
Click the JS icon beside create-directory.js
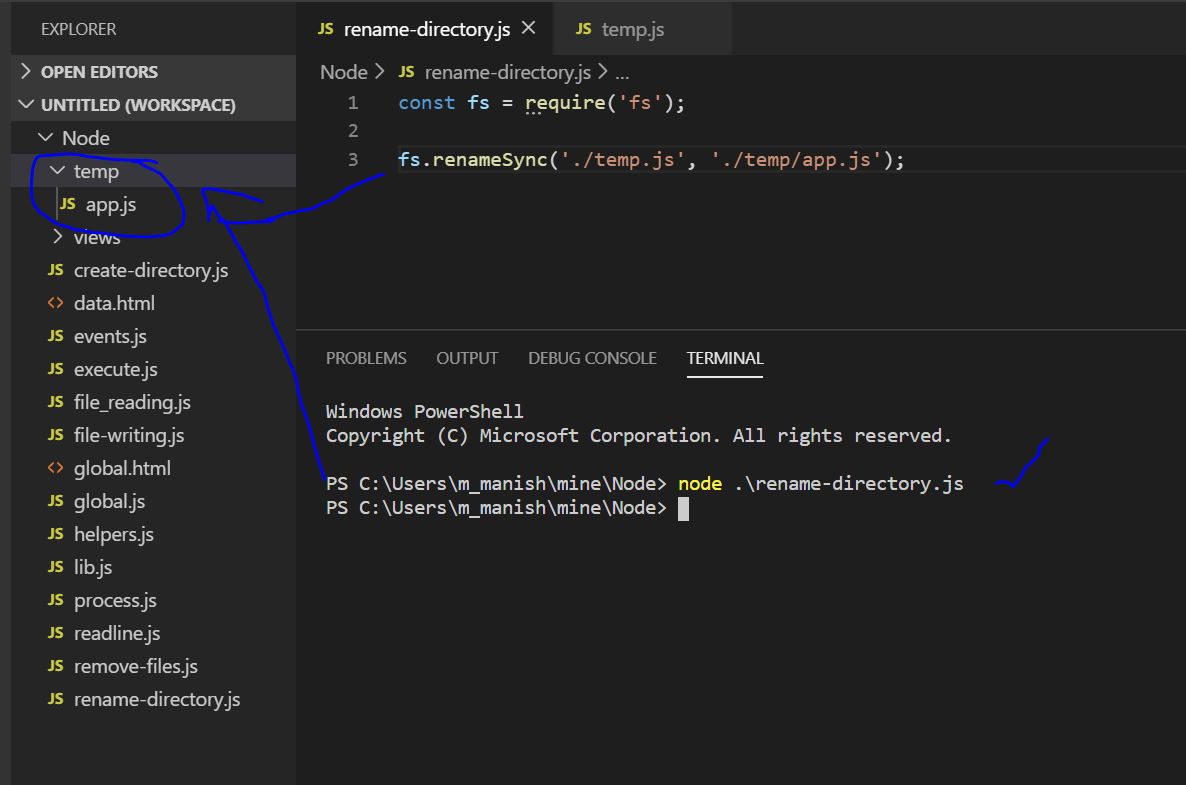[x=57, y=270]
